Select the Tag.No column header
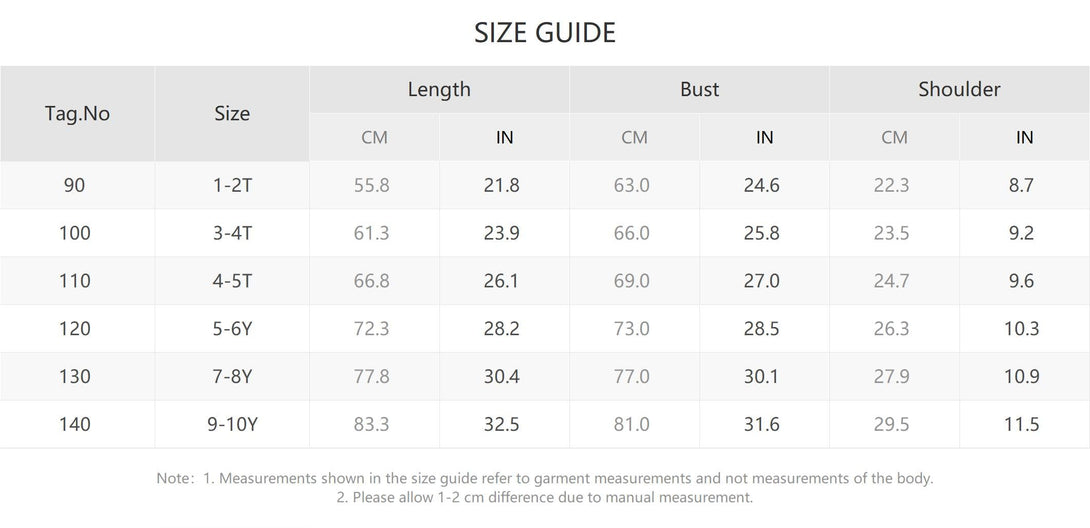This screenshot has width=1090, height=528. (77, 113)
